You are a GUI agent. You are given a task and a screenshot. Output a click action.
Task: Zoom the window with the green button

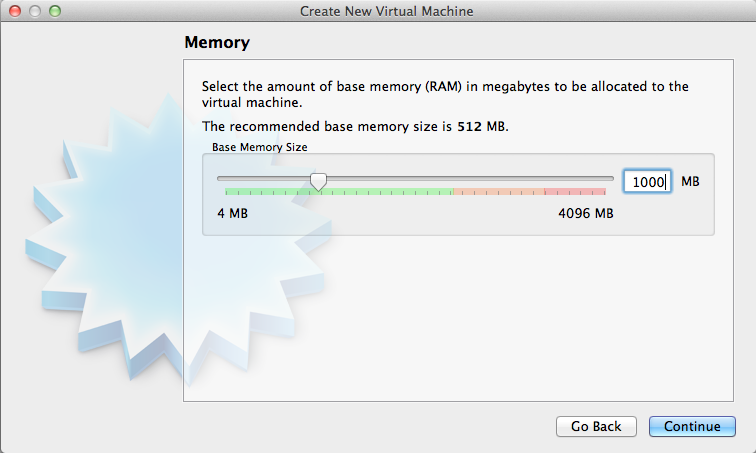[x=55, y=11]
